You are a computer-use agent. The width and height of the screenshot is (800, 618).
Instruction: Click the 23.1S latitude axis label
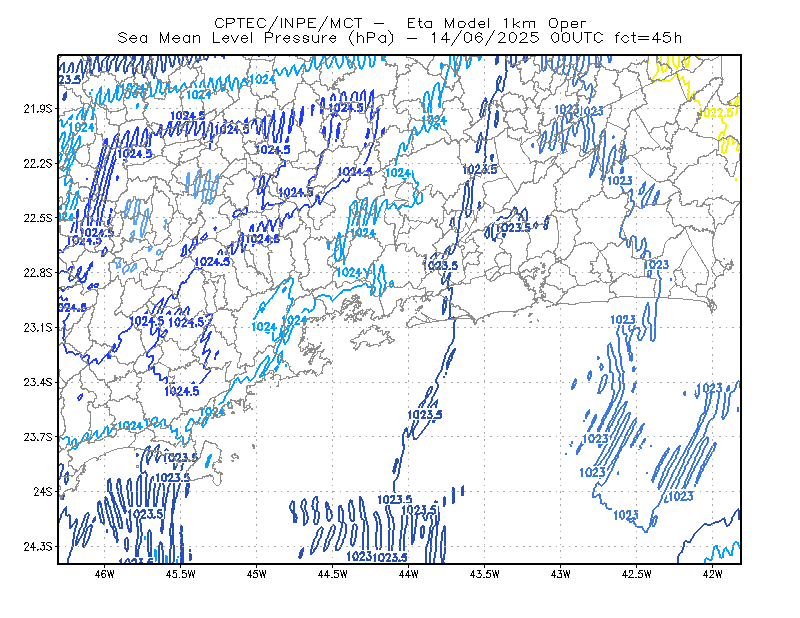point(38,327)
